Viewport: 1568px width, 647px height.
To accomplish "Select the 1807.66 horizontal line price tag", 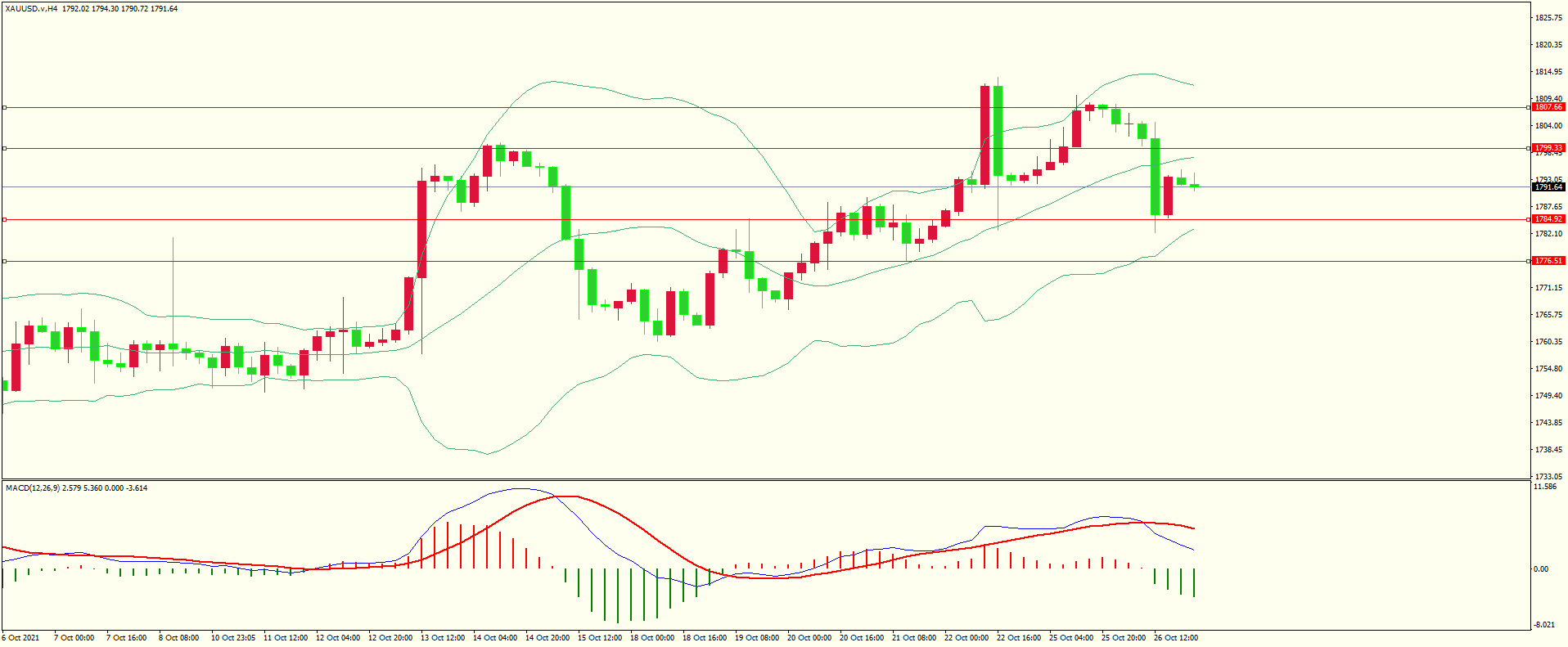I will 1548,107.
